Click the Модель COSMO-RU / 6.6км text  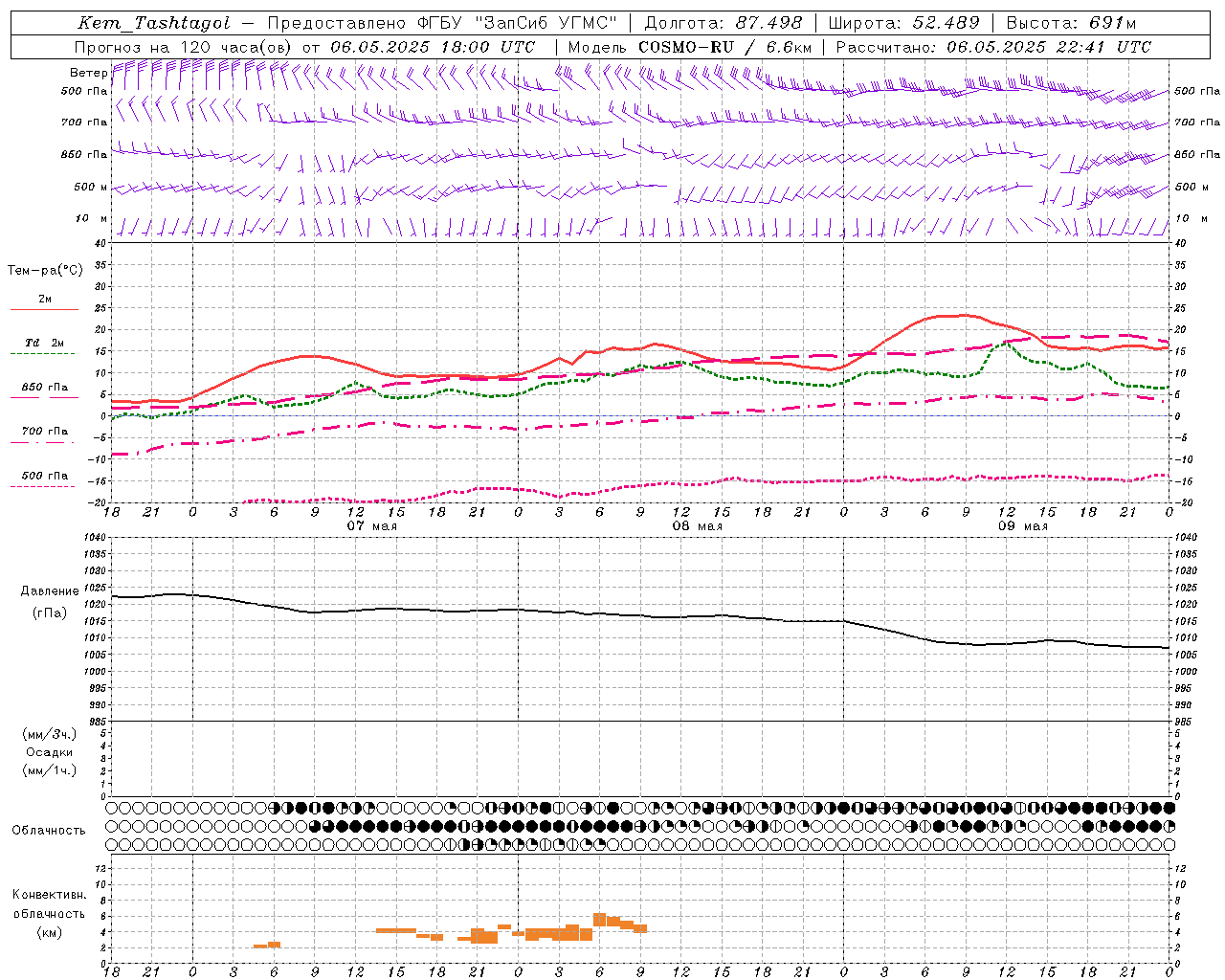click(x=690, y=47)
